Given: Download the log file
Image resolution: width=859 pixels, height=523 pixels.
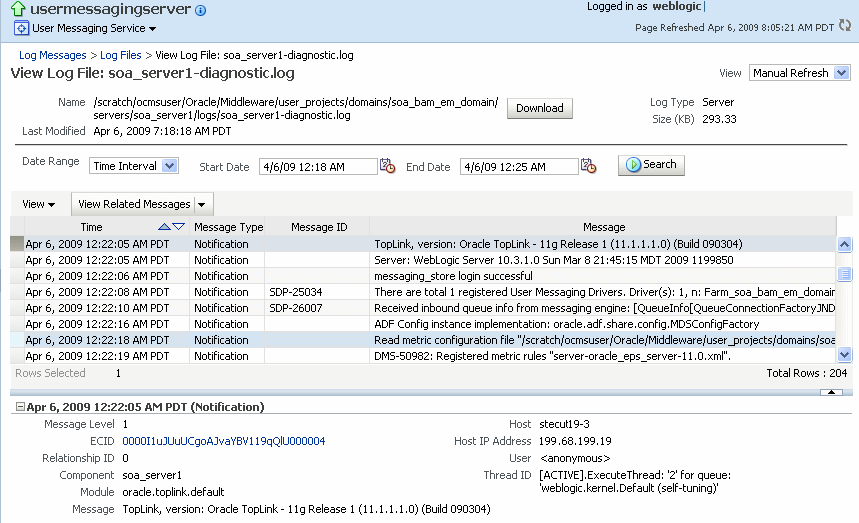Looking at the screenshot, I should coord(540,108).
